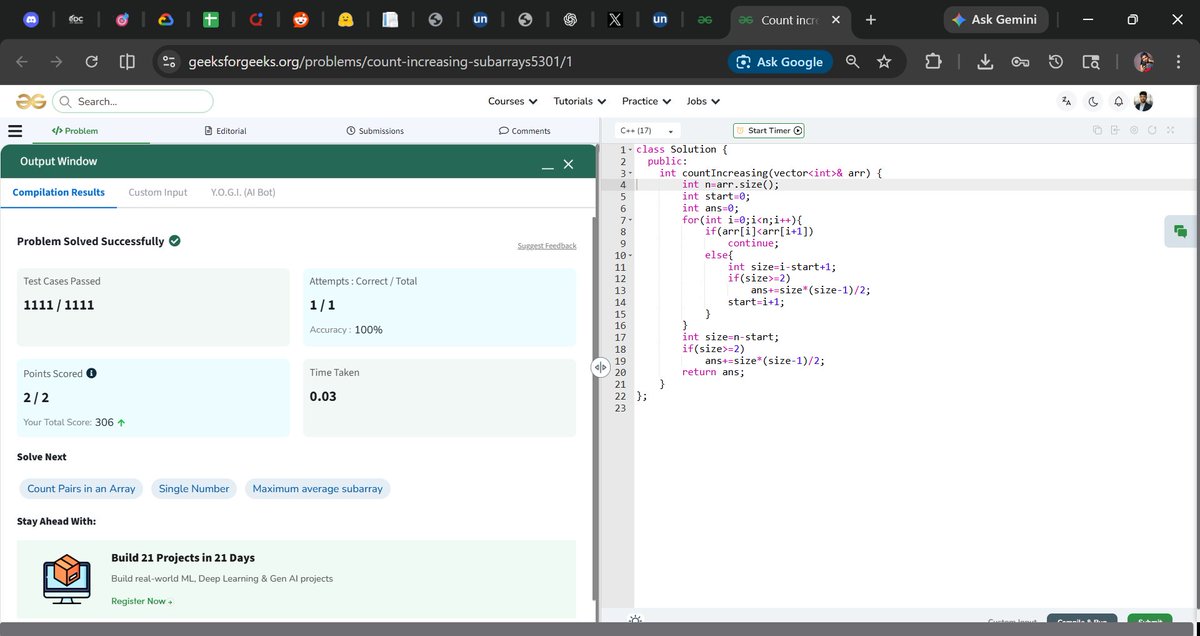Open password manager key icon
Image resolution: width=1200 pixels, height=636 pixels.
point(1020,62)
